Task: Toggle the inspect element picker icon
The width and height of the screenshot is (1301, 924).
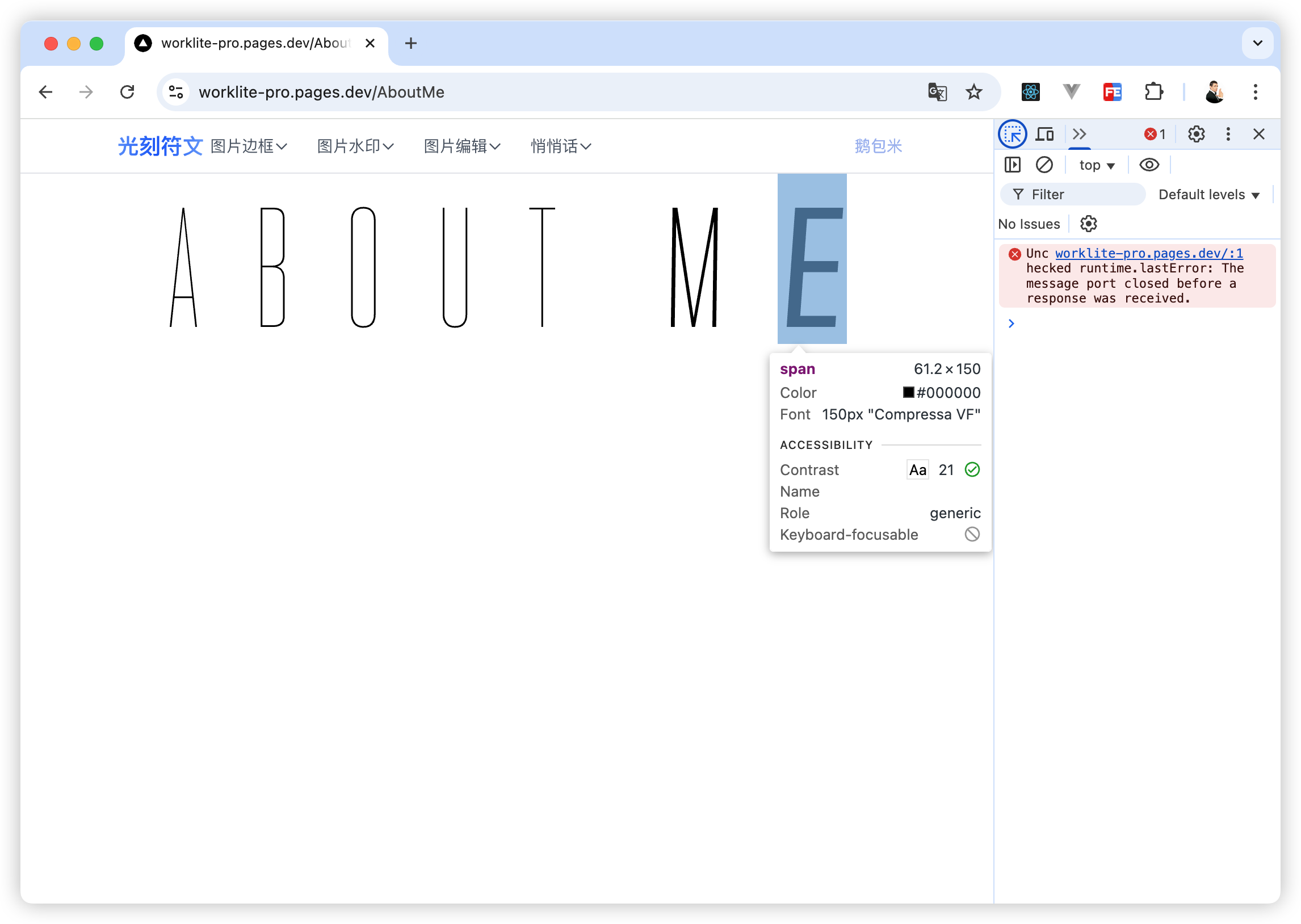Action: (1012, 135)
